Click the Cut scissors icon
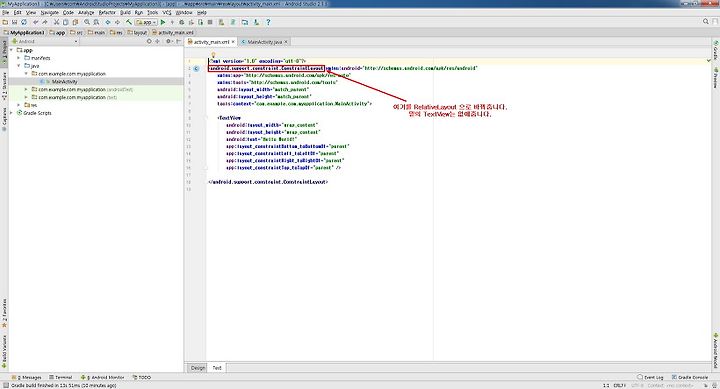Screen dimensions: 720x389 tap(56, 22)
